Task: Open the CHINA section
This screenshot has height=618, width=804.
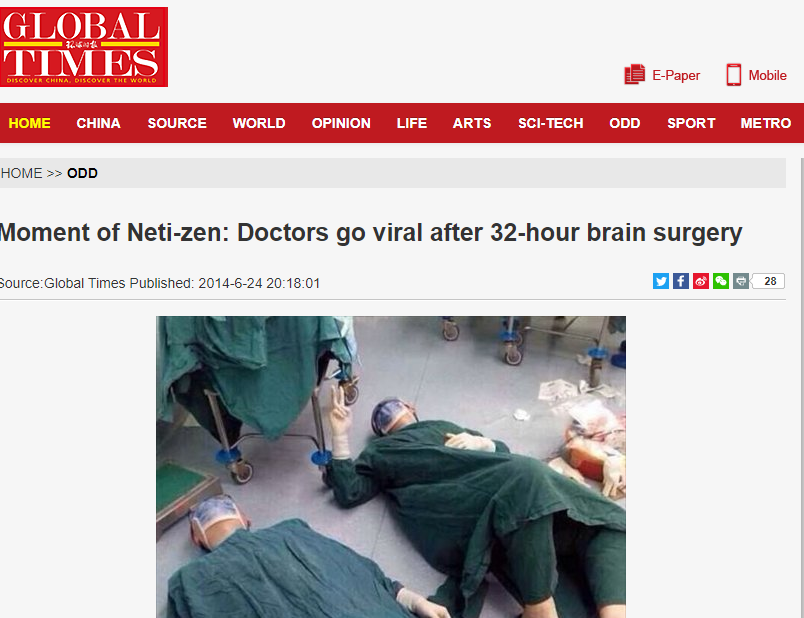Action: tap(98, 123)
